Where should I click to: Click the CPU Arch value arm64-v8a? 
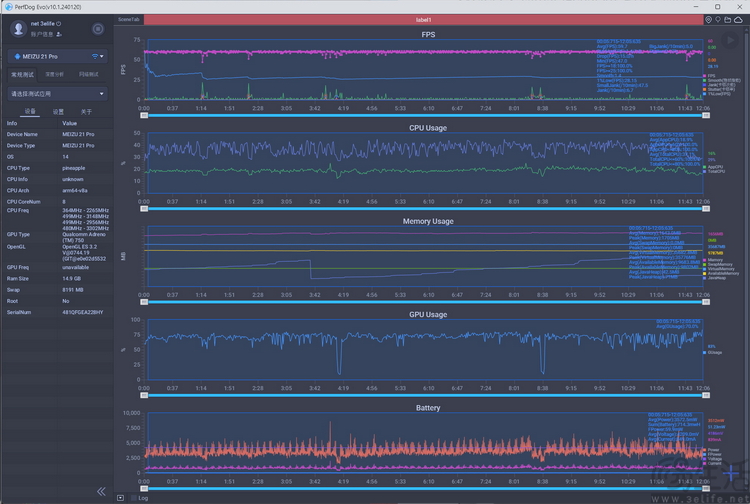point(75,190)
